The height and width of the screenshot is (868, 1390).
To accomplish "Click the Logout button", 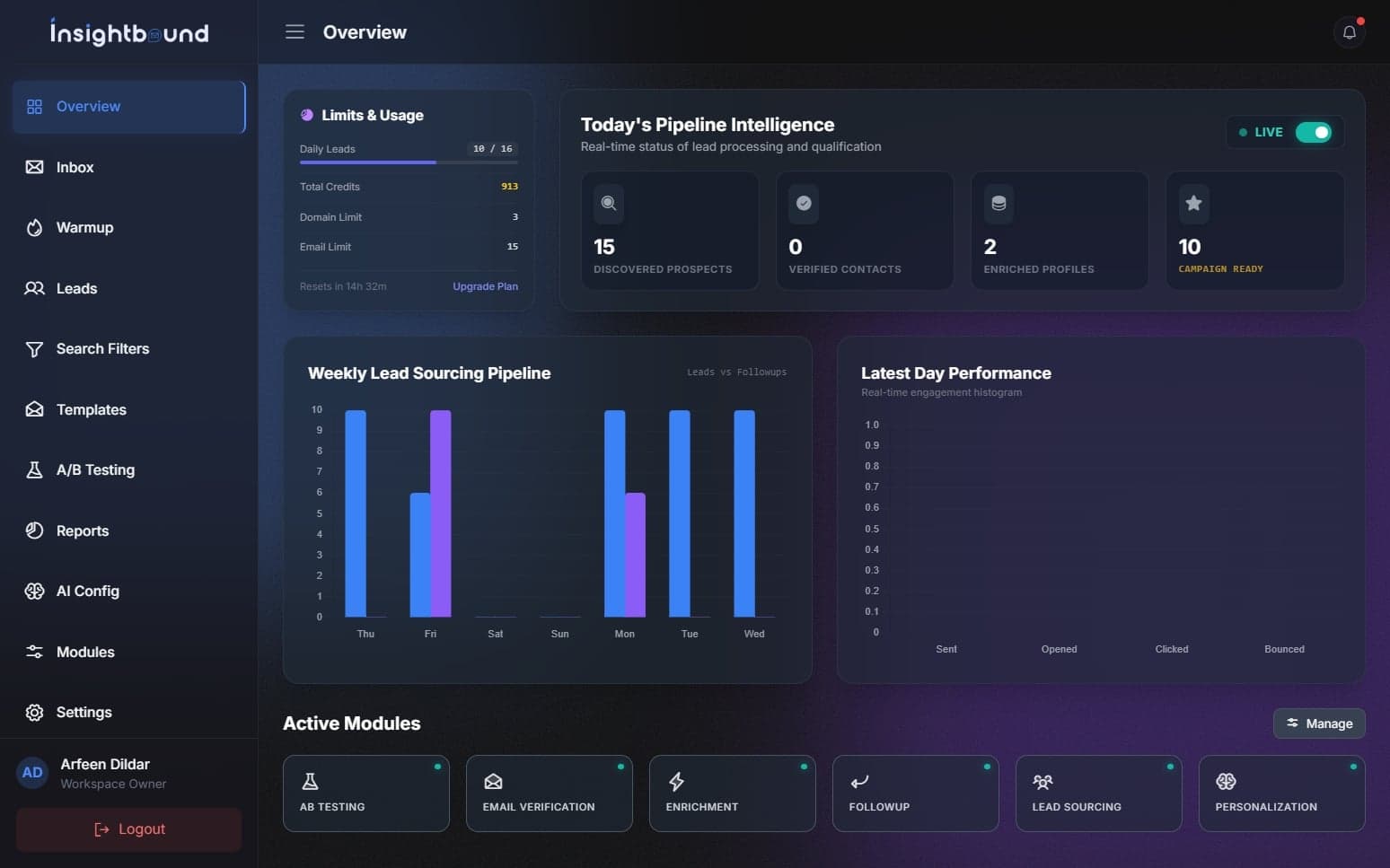I will tap(129, 829).
